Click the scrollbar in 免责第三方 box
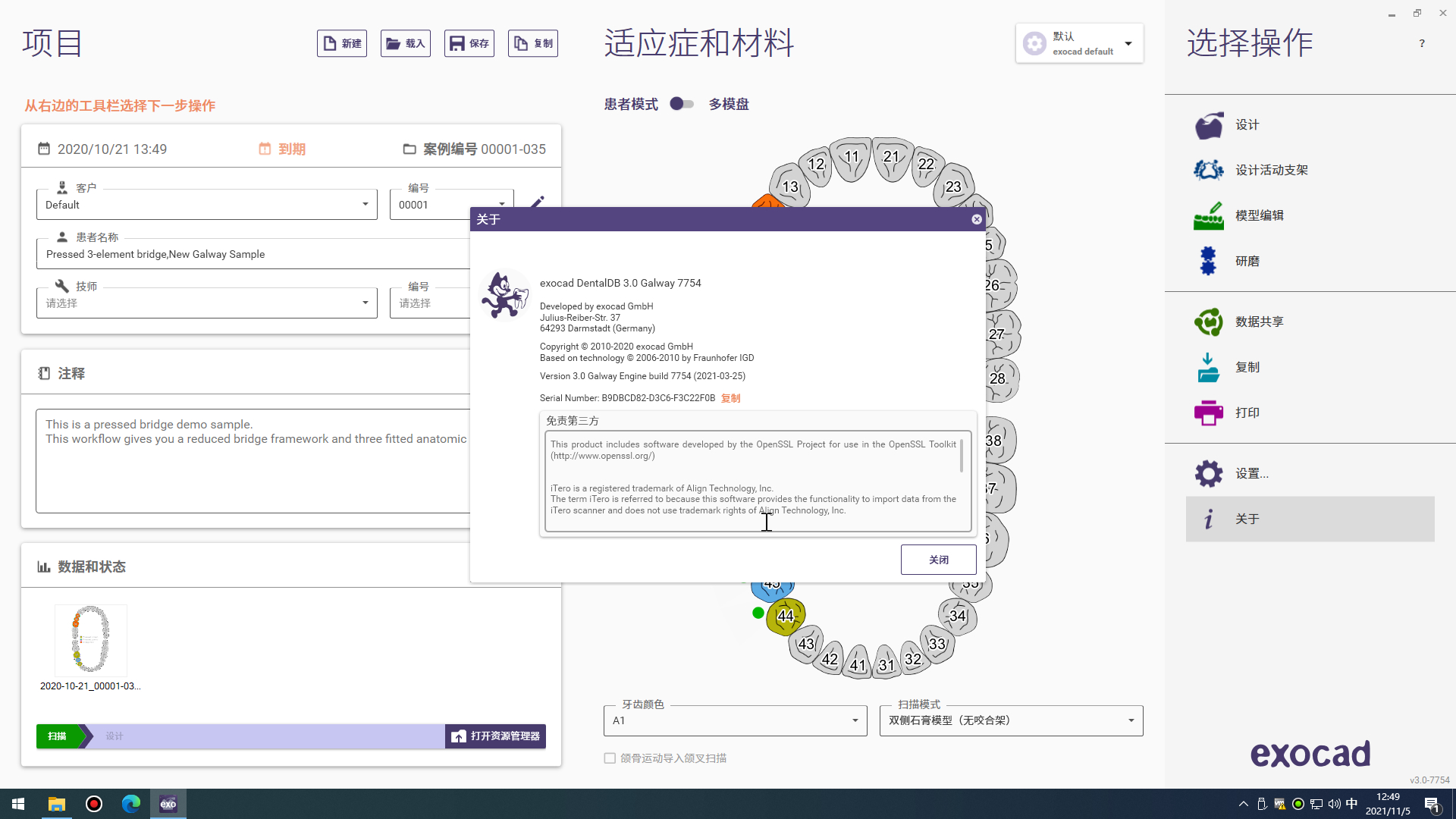 pyautogui.click(x=962, y=456)
